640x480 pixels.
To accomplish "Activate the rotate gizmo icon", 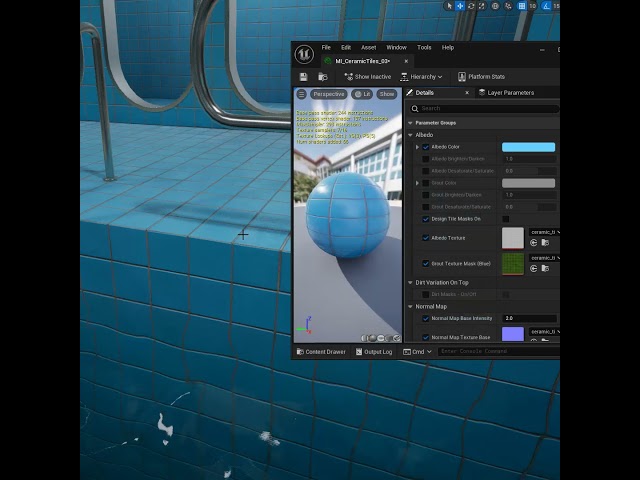I will coord(471,6).
